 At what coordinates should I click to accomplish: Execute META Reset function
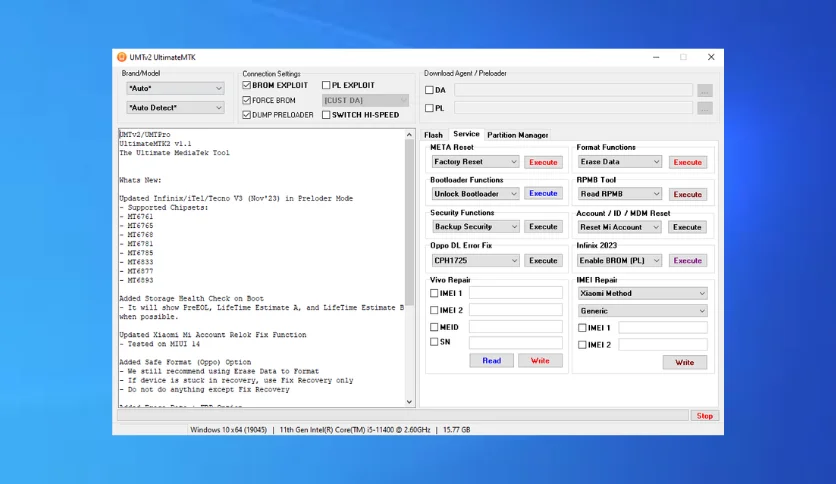tap(543, 162)
